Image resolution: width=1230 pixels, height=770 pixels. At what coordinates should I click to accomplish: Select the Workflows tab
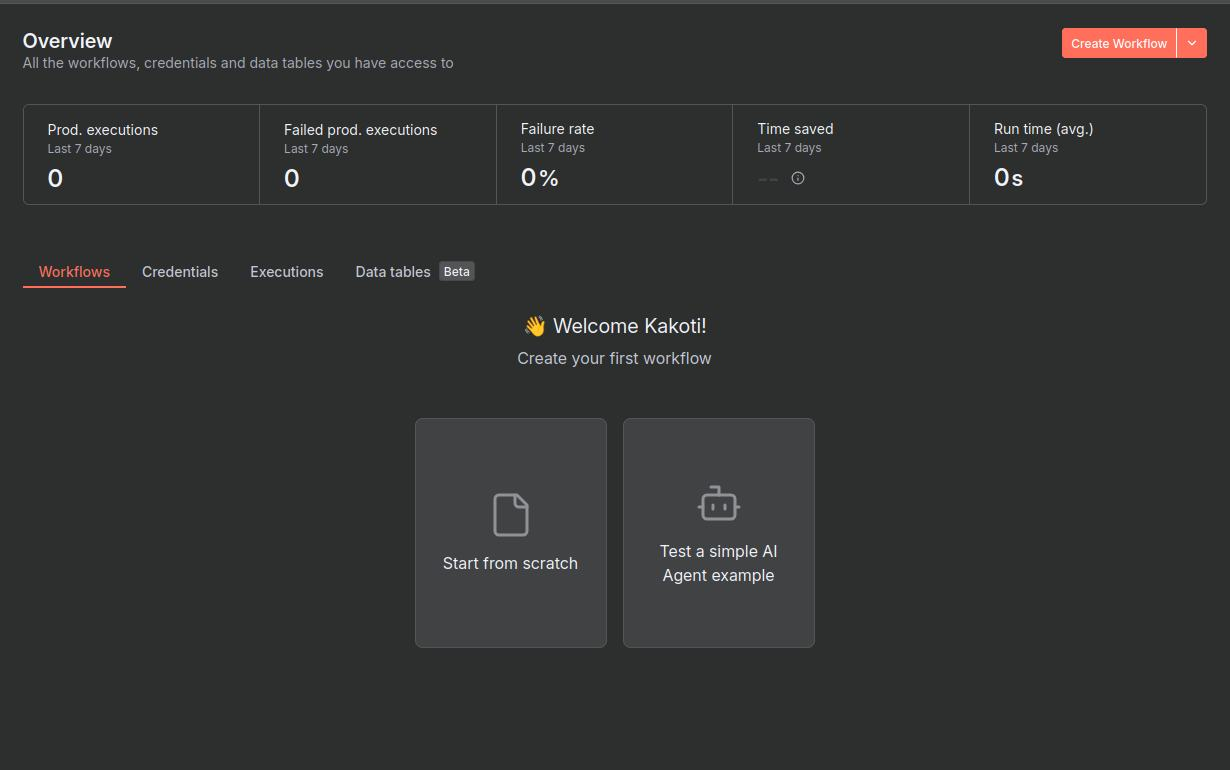[74, 272]
